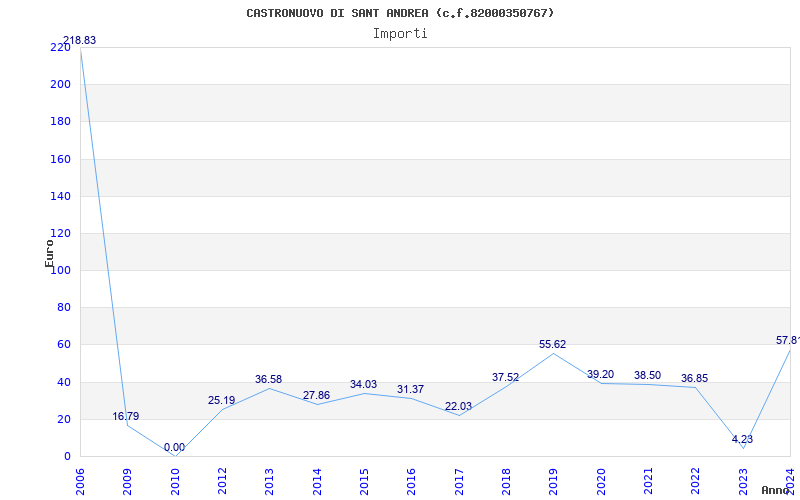Click the 2010 x-axis year label
The height and width of the screenshot is (500, 800).
click(x=175, y=482)
